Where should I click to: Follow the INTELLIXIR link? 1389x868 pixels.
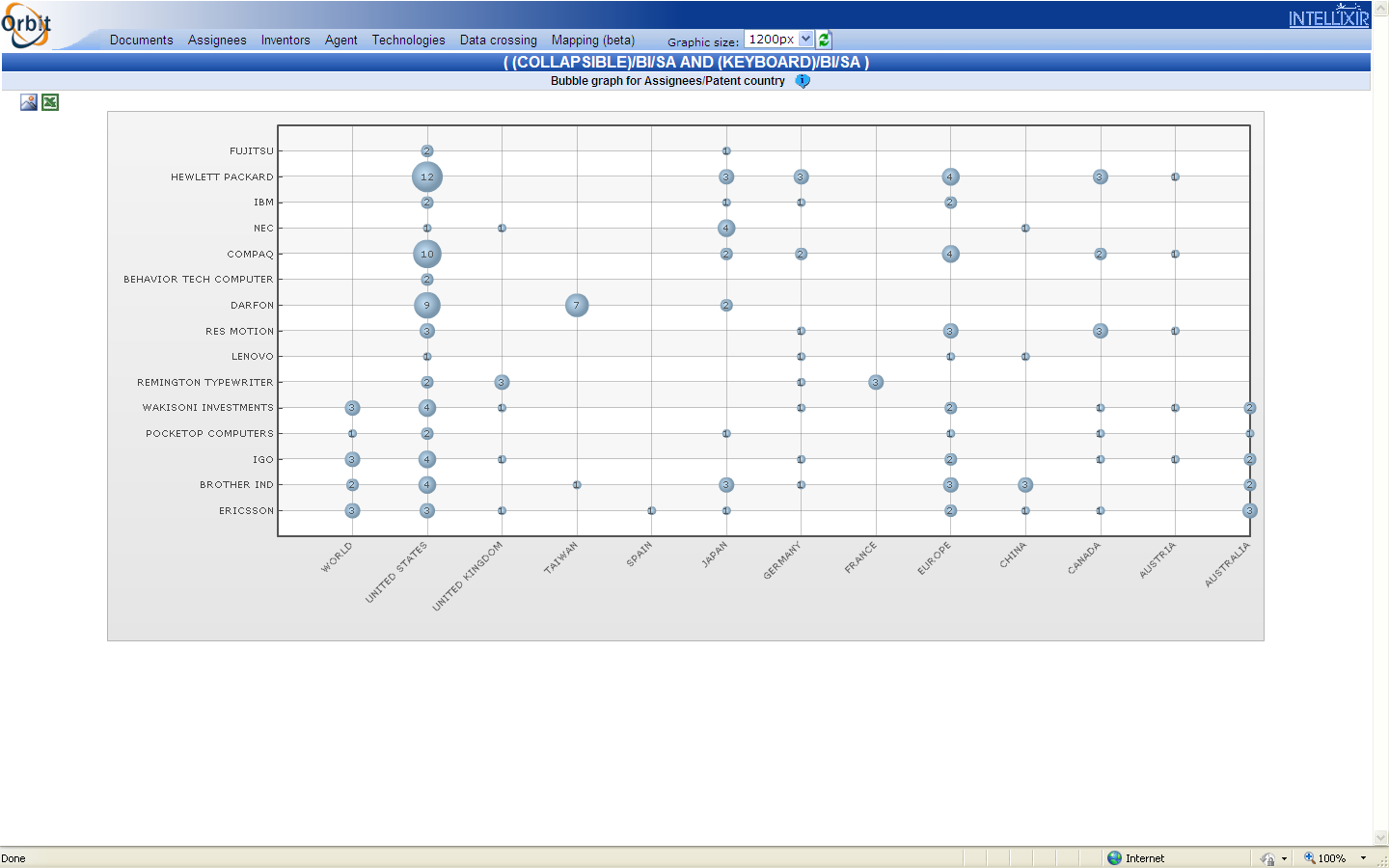(1329, 18)
